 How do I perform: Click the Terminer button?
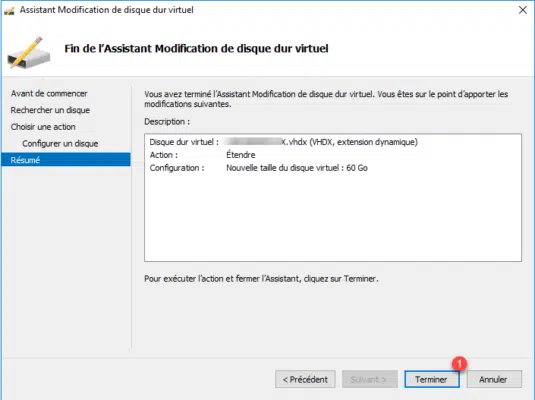[432, 379]
